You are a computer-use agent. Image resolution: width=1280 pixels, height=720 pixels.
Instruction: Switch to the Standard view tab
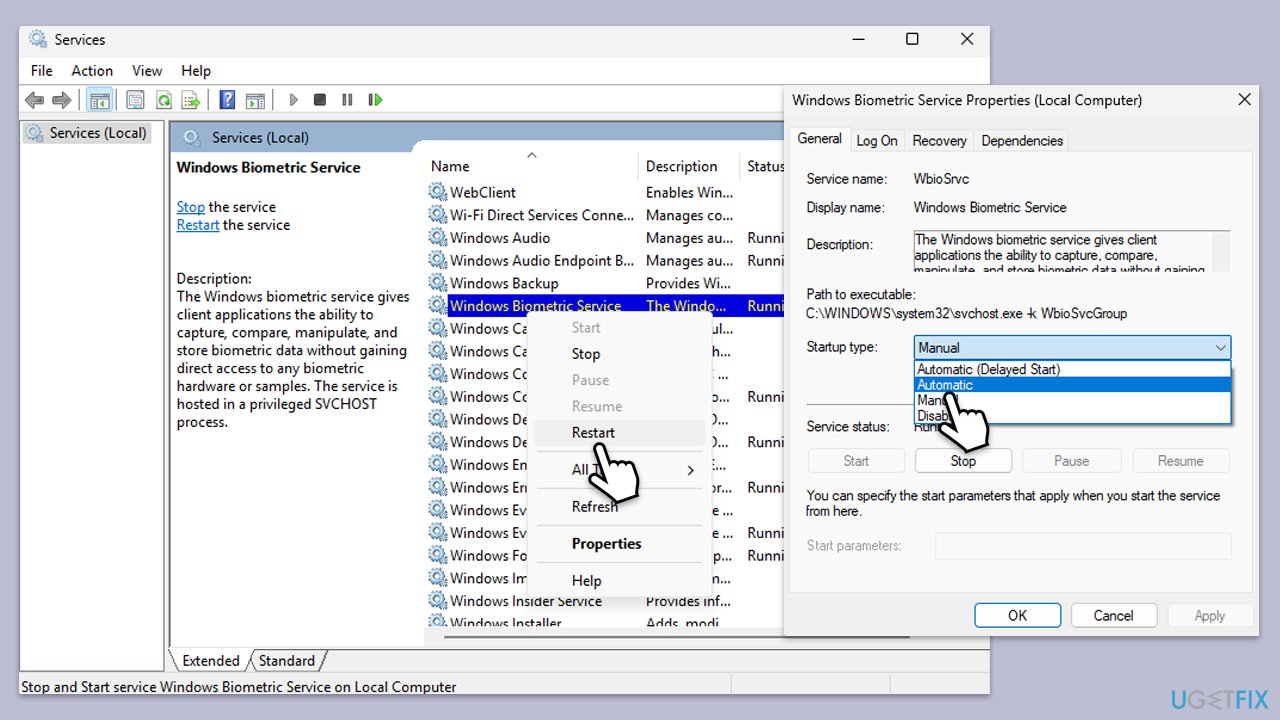[x=287, y=661]
